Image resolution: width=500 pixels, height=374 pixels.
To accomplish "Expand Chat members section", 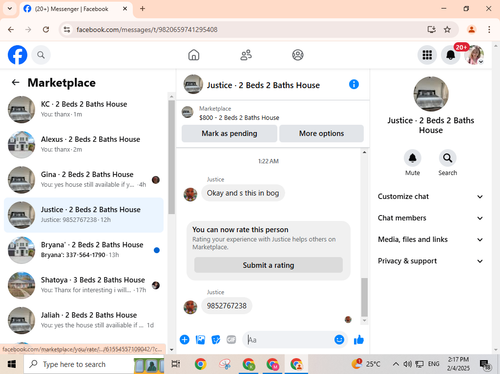I will point(430,218).
